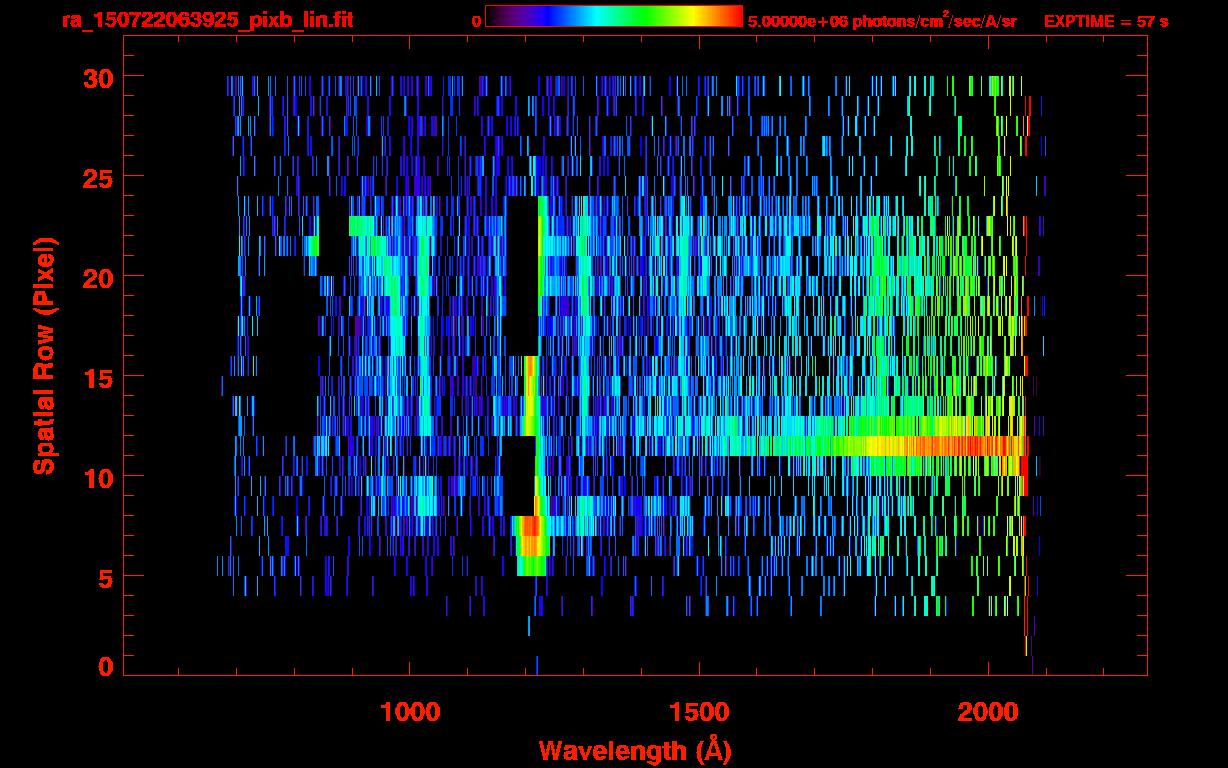The image size is (1228, 768).
Task: Click the Spatial Row (Pixel) axis title
Action: (43, 355)
